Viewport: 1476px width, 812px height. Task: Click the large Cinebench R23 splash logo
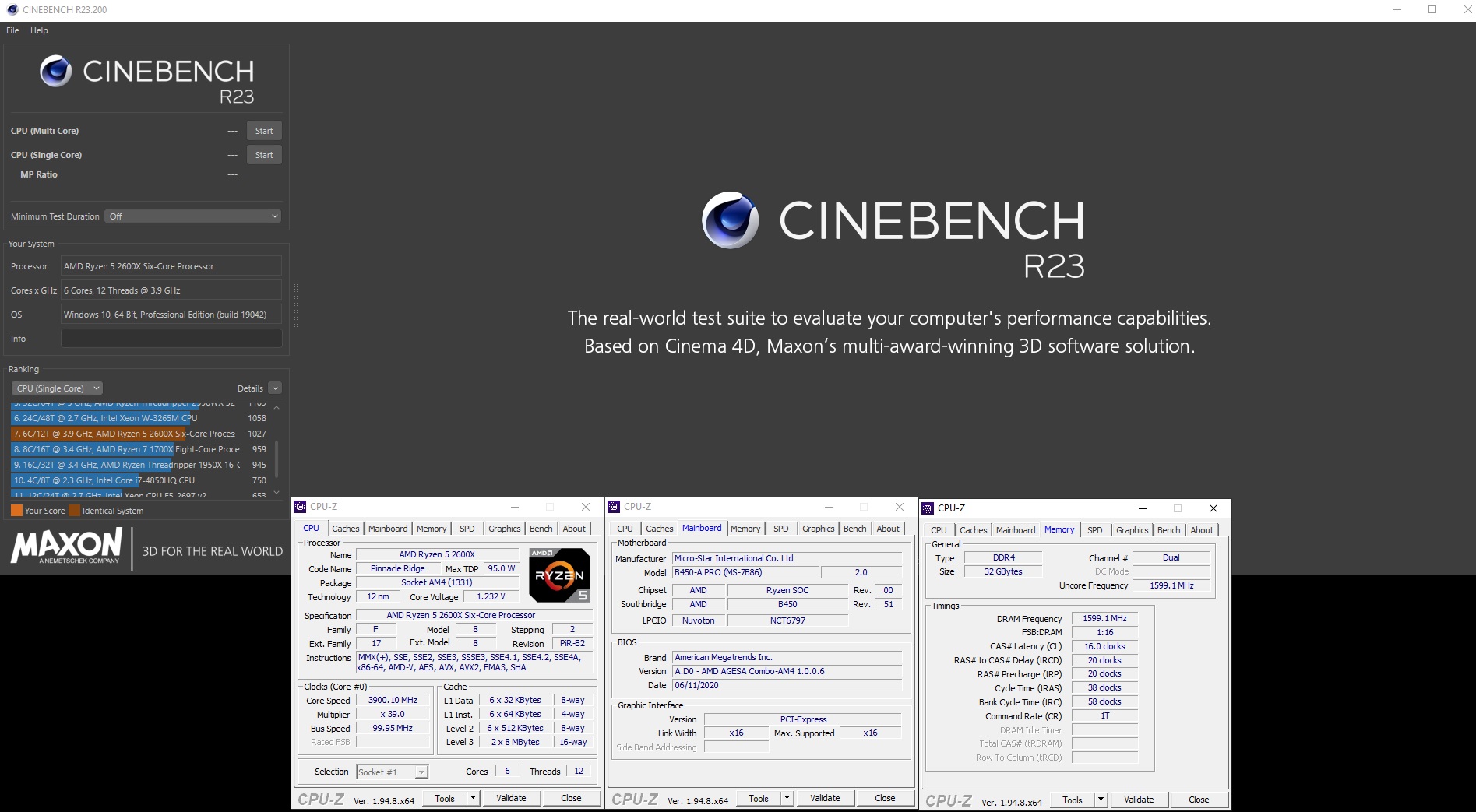(893, 235)
